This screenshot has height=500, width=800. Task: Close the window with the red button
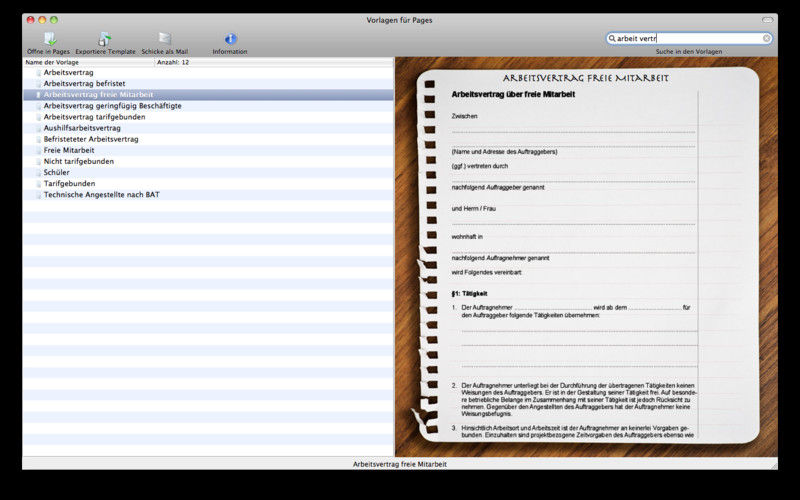[31, 20]
